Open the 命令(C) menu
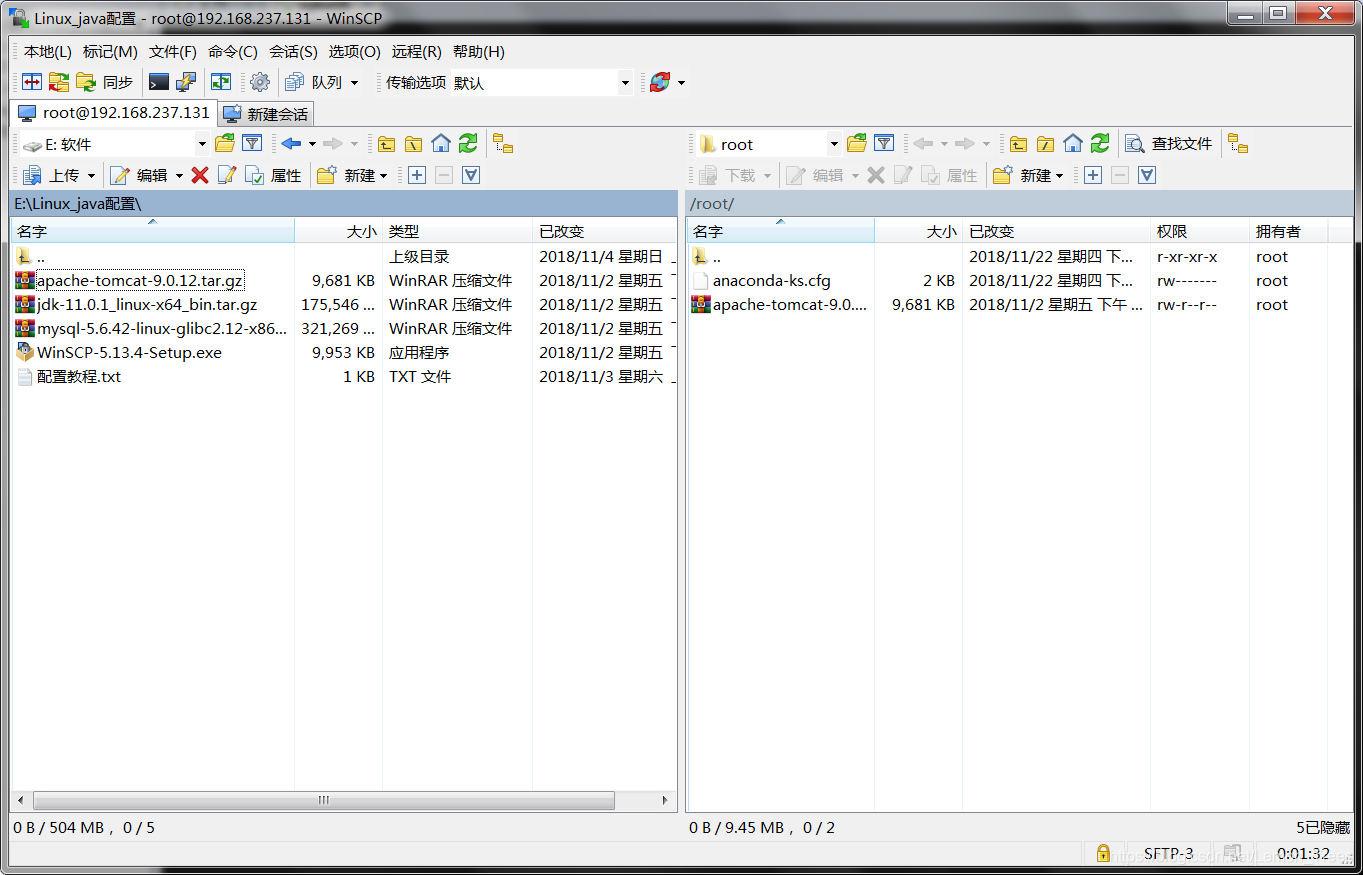The width and height of the screenshot is (1363, 875). pyautogui.click(x=233, y=52)
